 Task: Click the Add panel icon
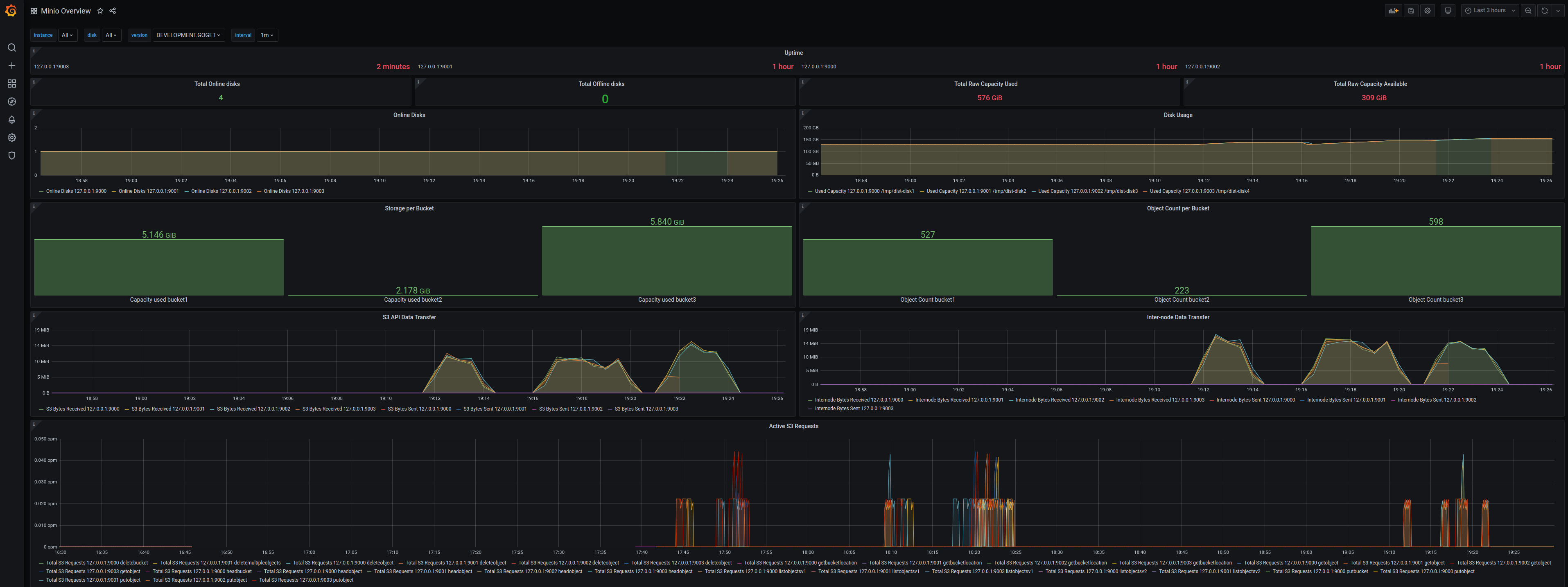tap(1393, 10)
